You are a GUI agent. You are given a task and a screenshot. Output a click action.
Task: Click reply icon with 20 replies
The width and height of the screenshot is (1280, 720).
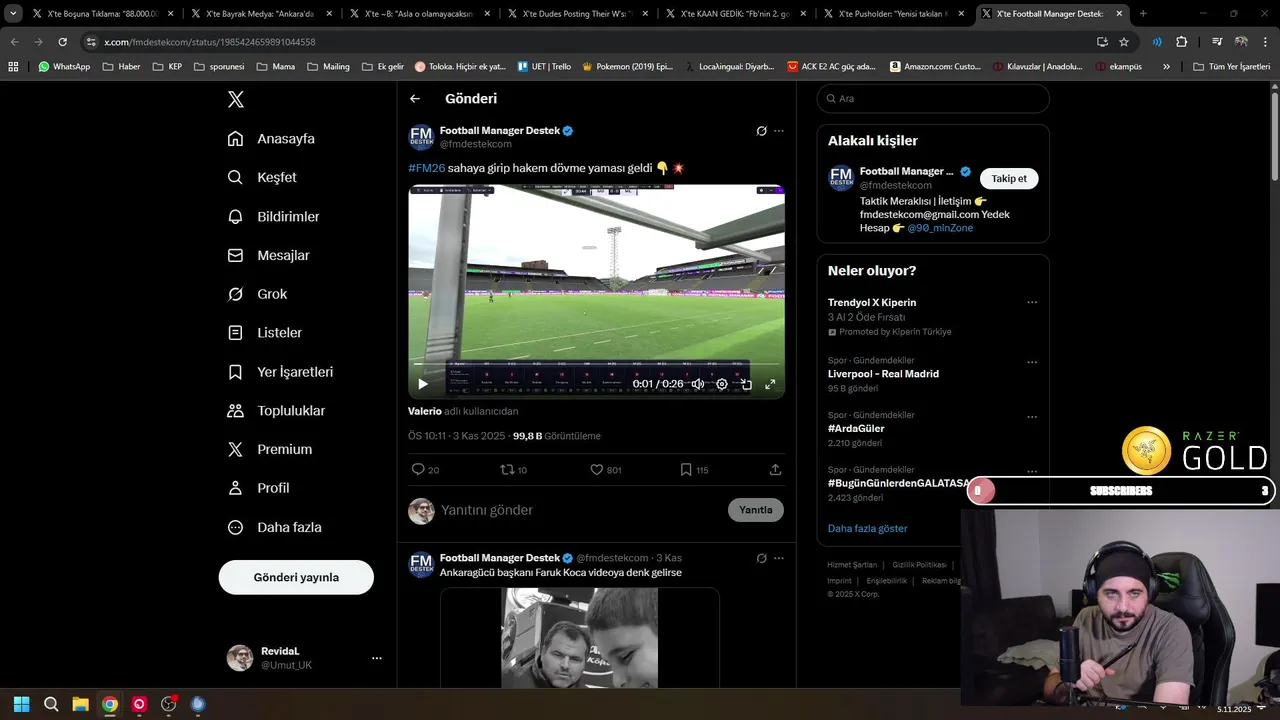coord(425,469)
